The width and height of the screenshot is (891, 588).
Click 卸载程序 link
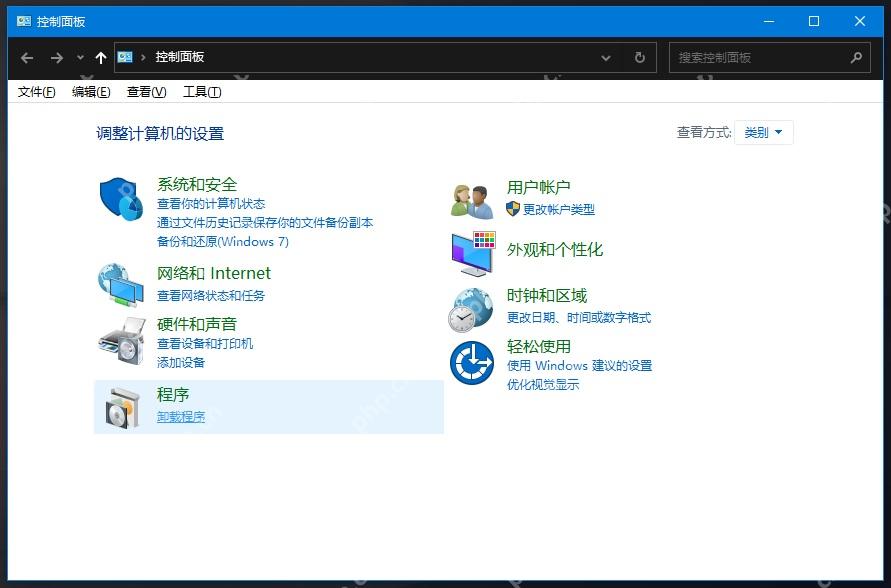point(181,416)
